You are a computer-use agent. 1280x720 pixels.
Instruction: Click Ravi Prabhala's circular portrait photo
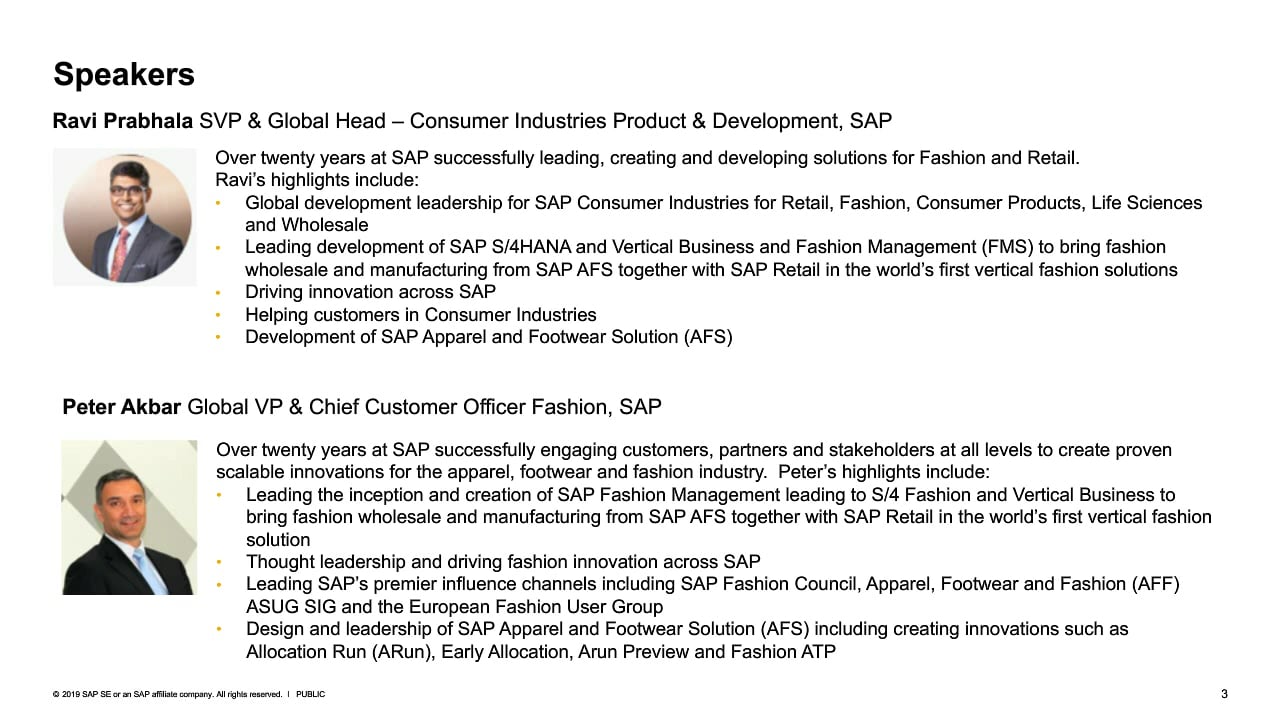click(x=125, y=217)
